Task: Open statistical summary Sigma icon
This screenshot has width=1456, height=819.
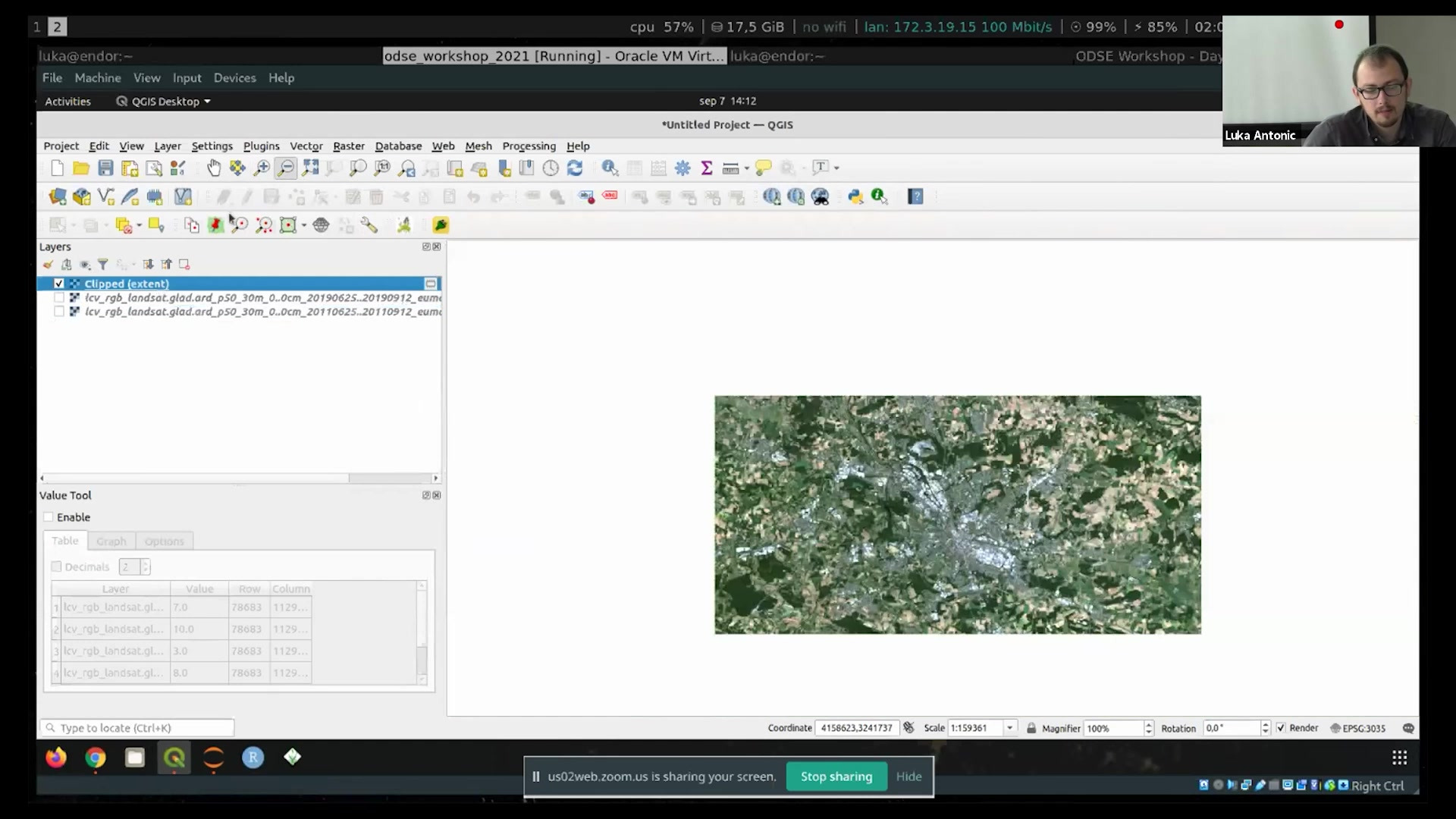Action: tap(707, 168)
